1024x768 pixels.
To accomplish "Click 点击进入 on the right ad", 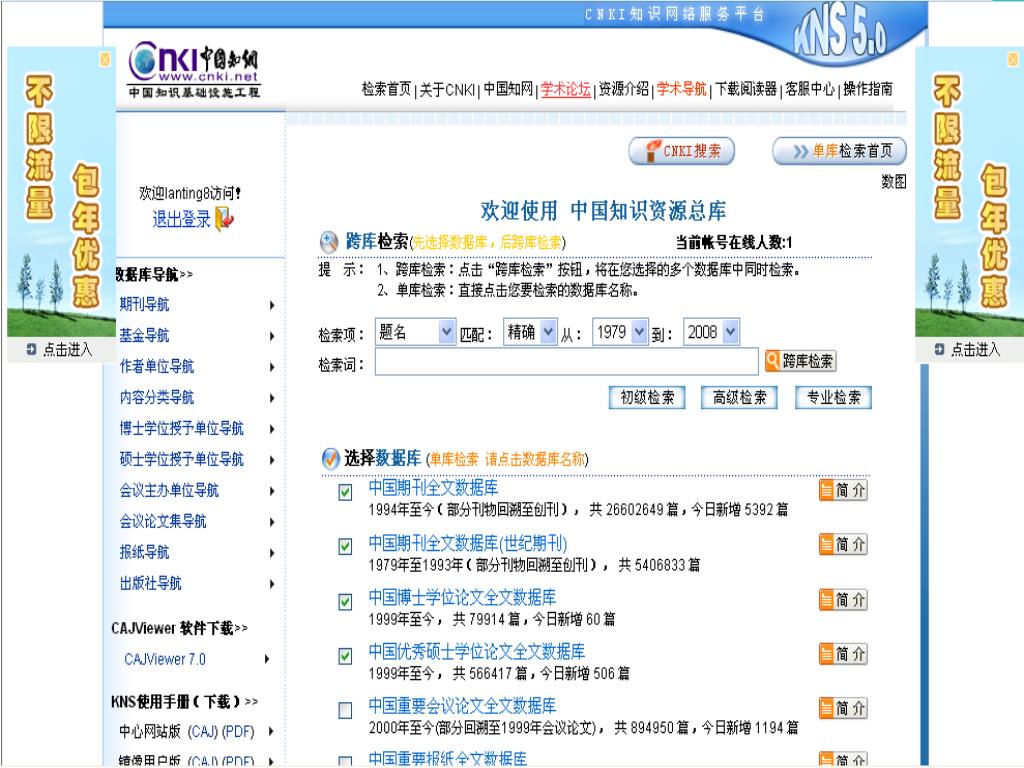I will [975, 350].
